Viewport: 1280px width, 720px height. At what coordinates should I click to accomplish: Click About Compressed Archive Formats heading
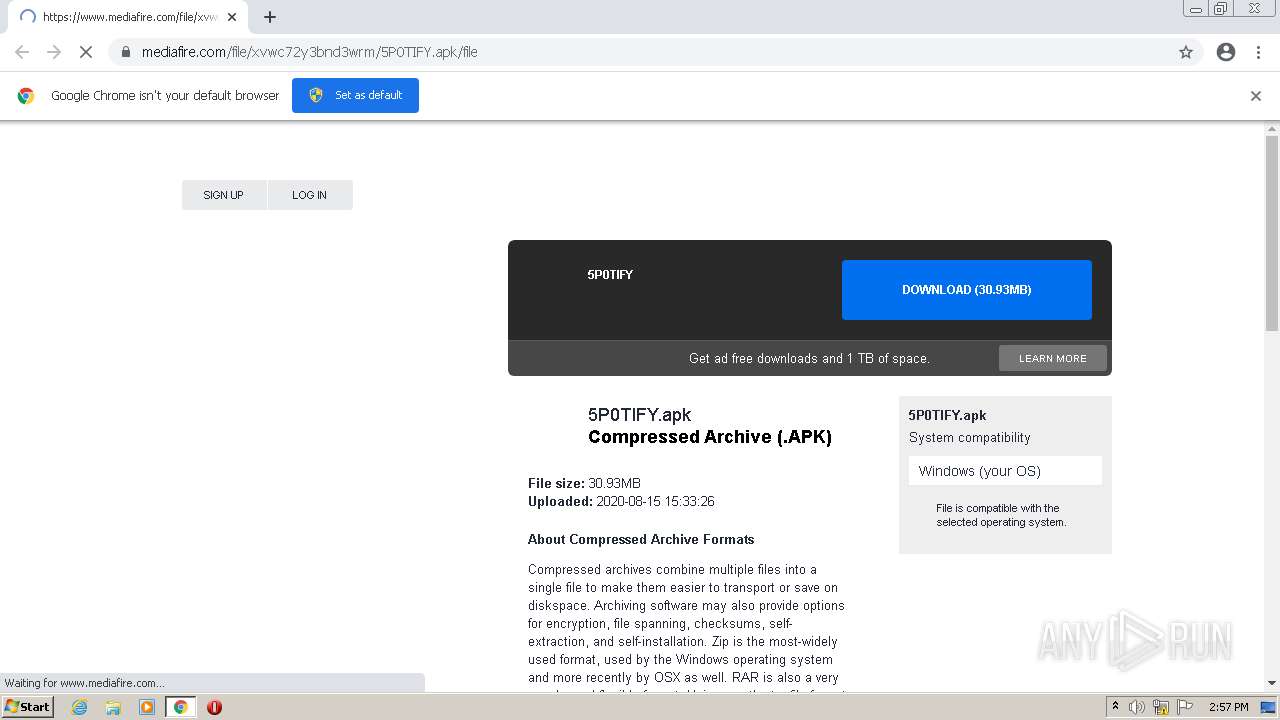[641, 539]
